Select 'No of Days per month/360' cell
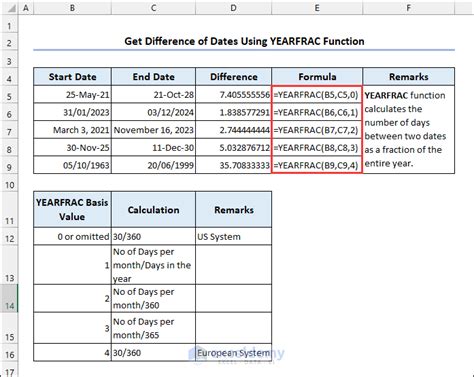 coord(153,298)
